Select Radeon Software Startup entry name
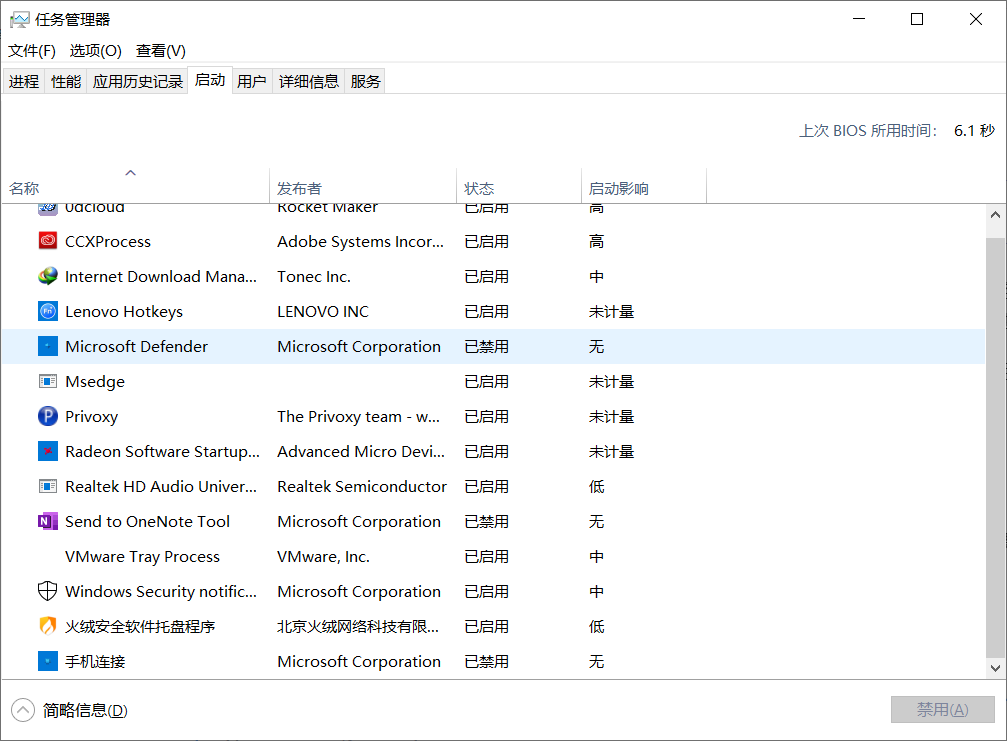Viewport: 1007px width, 741px height. (x=162, y=451)
